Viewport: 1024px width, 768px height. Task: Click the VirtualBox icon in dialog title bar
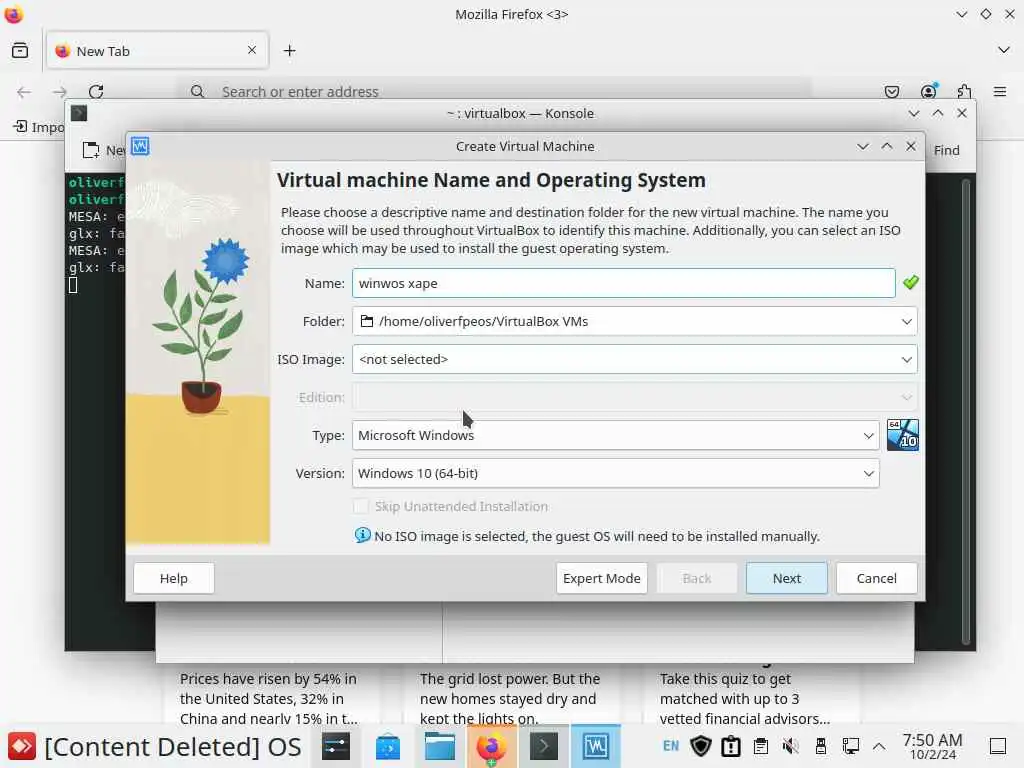(x=140, y=146)
